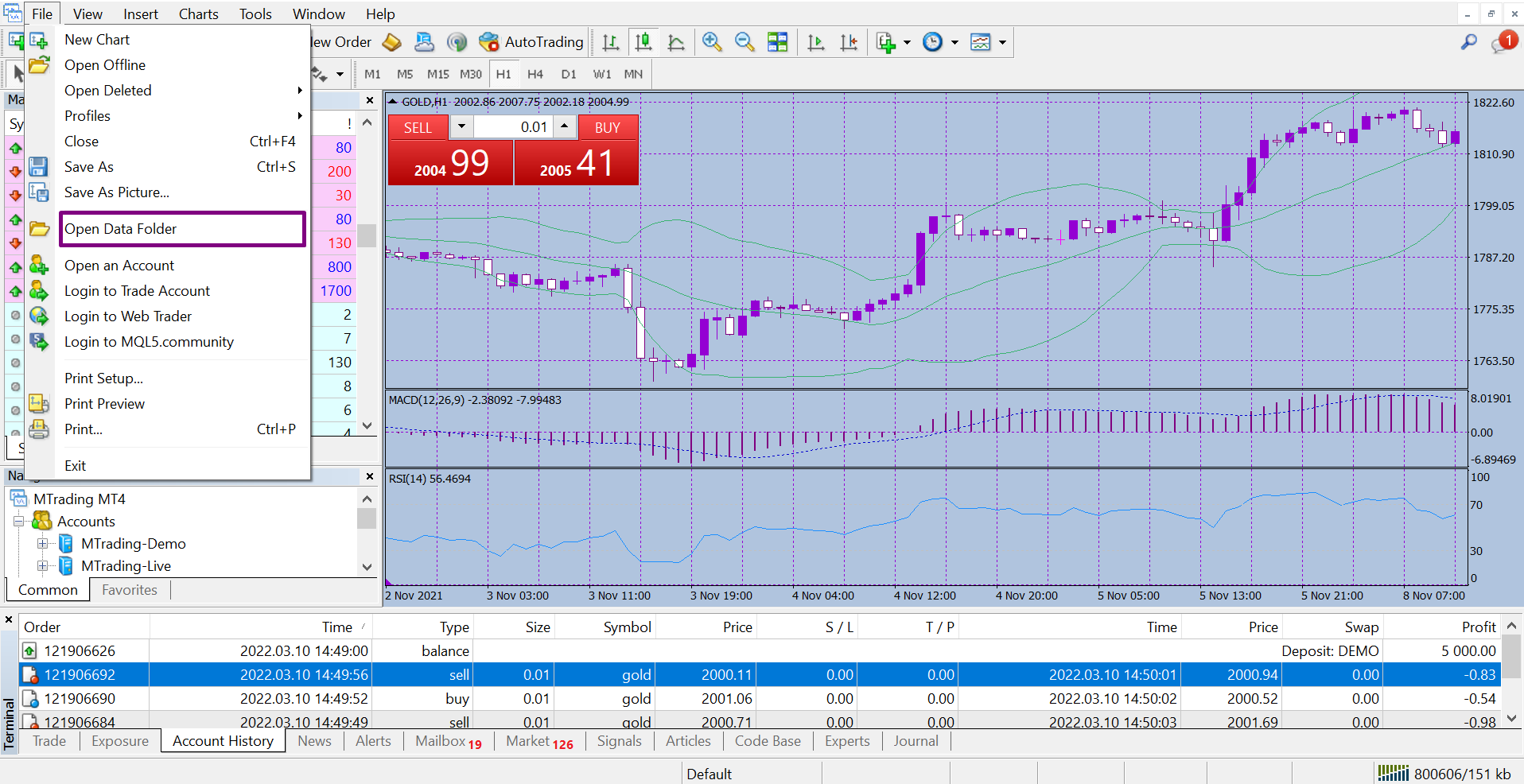Viewport: 1524px width, 784px height.
Task: Expand the MTrading-Live tree node
Action: tap(42, 566)
